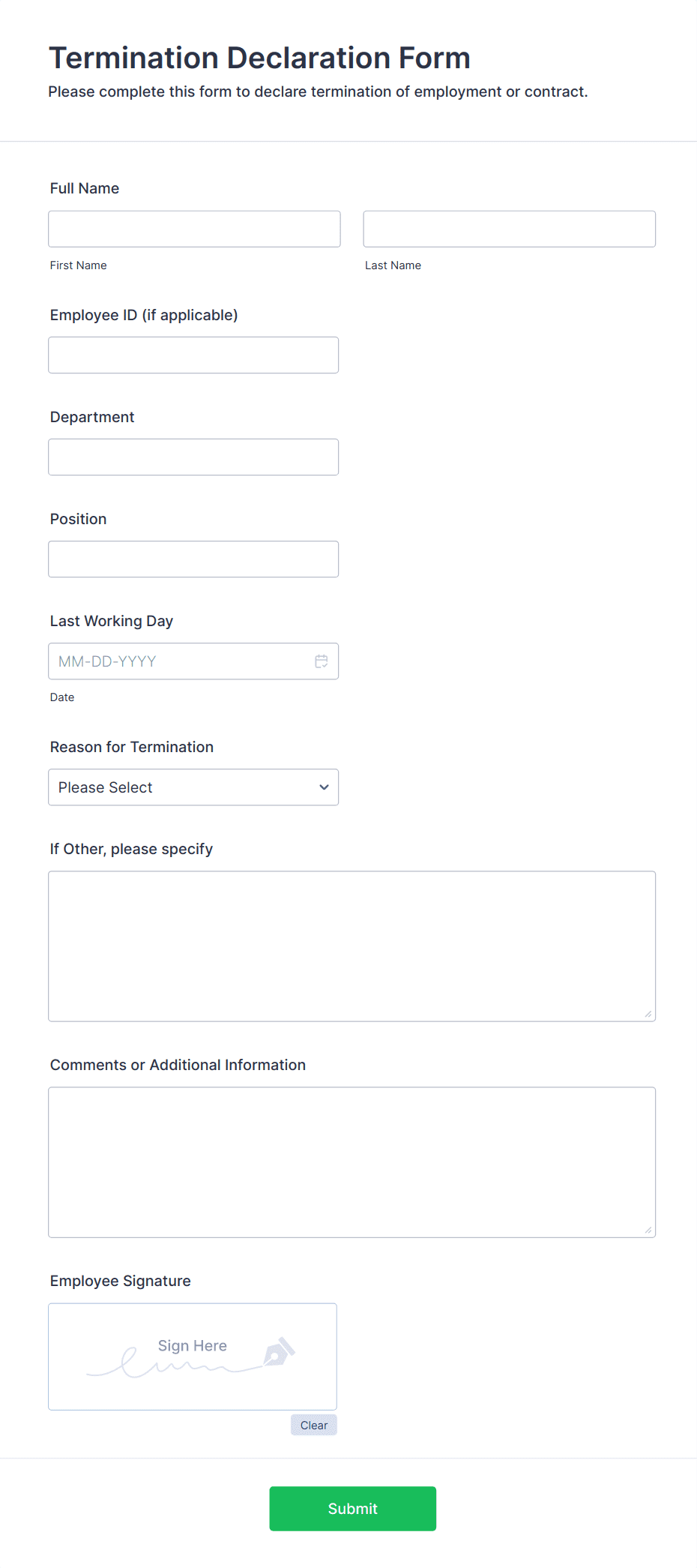
Task: Click the pen icon in the signature area
Action: (x=279, y=1354)
